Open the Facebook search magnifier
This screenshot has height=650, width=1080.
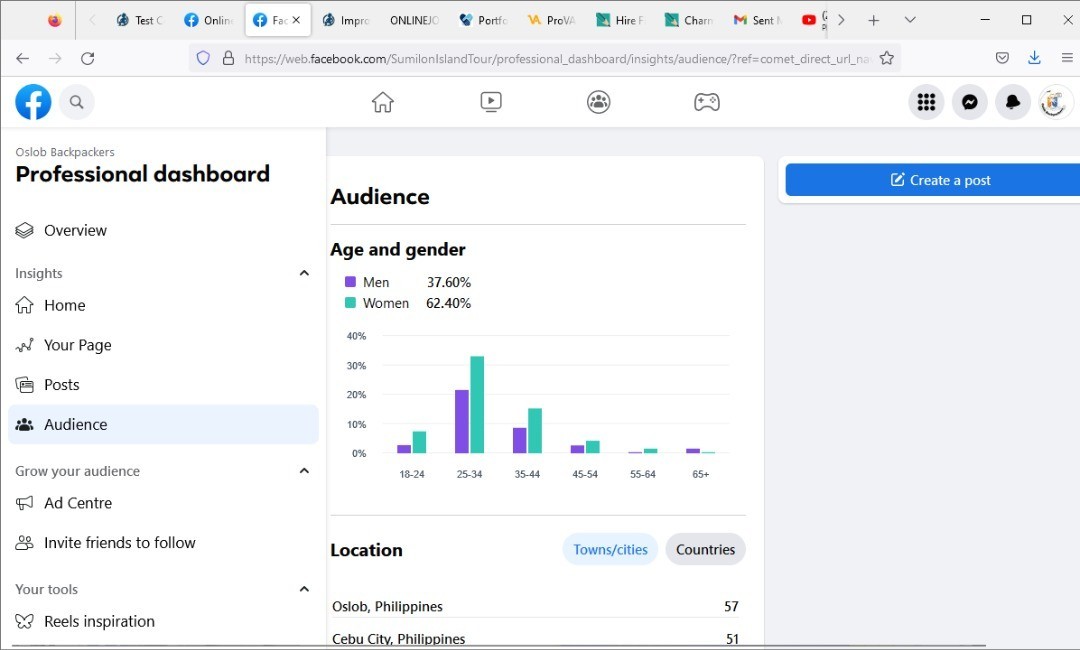coord(76,102)
